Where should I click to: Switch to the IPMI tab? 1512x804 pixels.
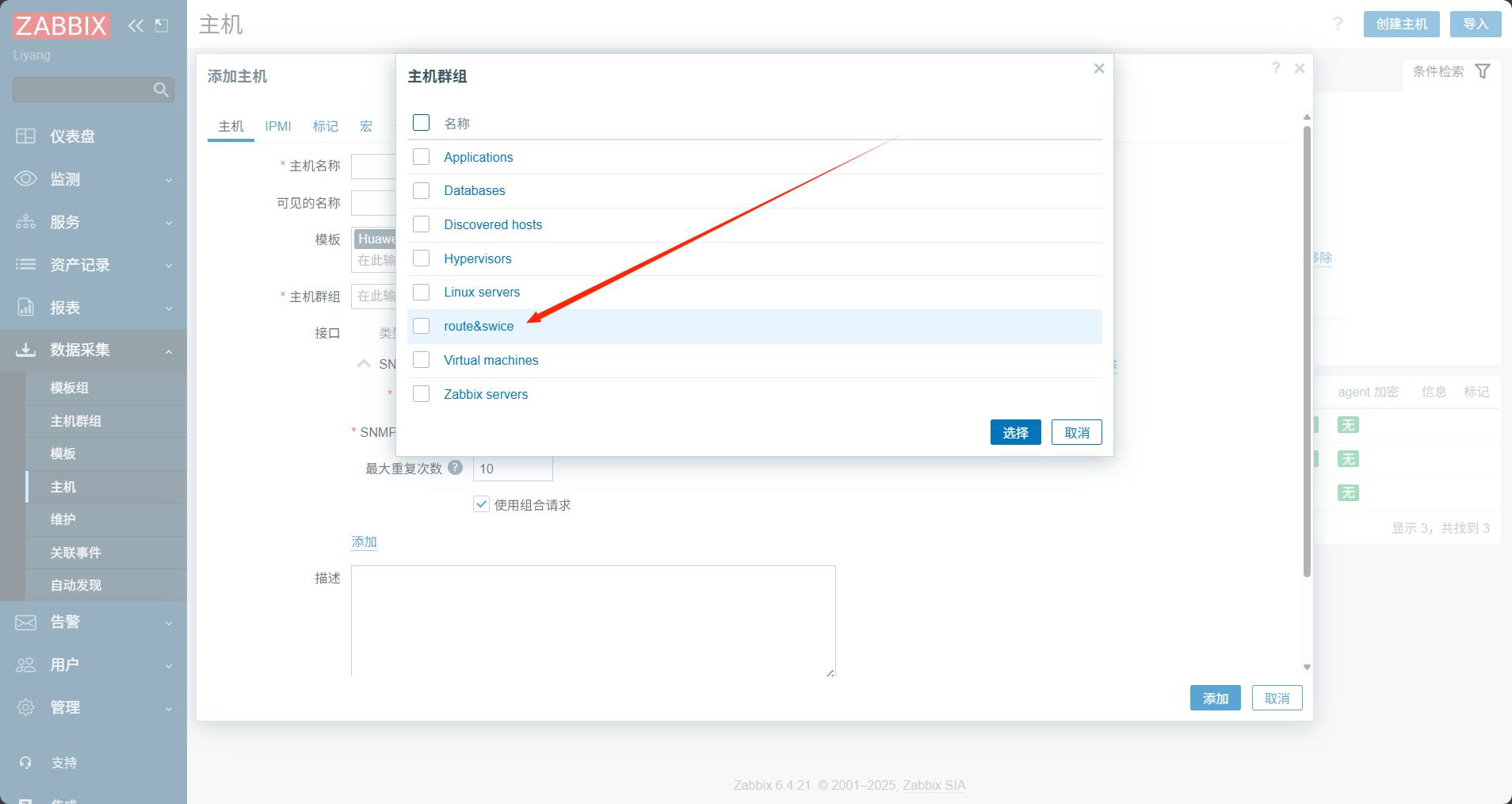point(278,126)
